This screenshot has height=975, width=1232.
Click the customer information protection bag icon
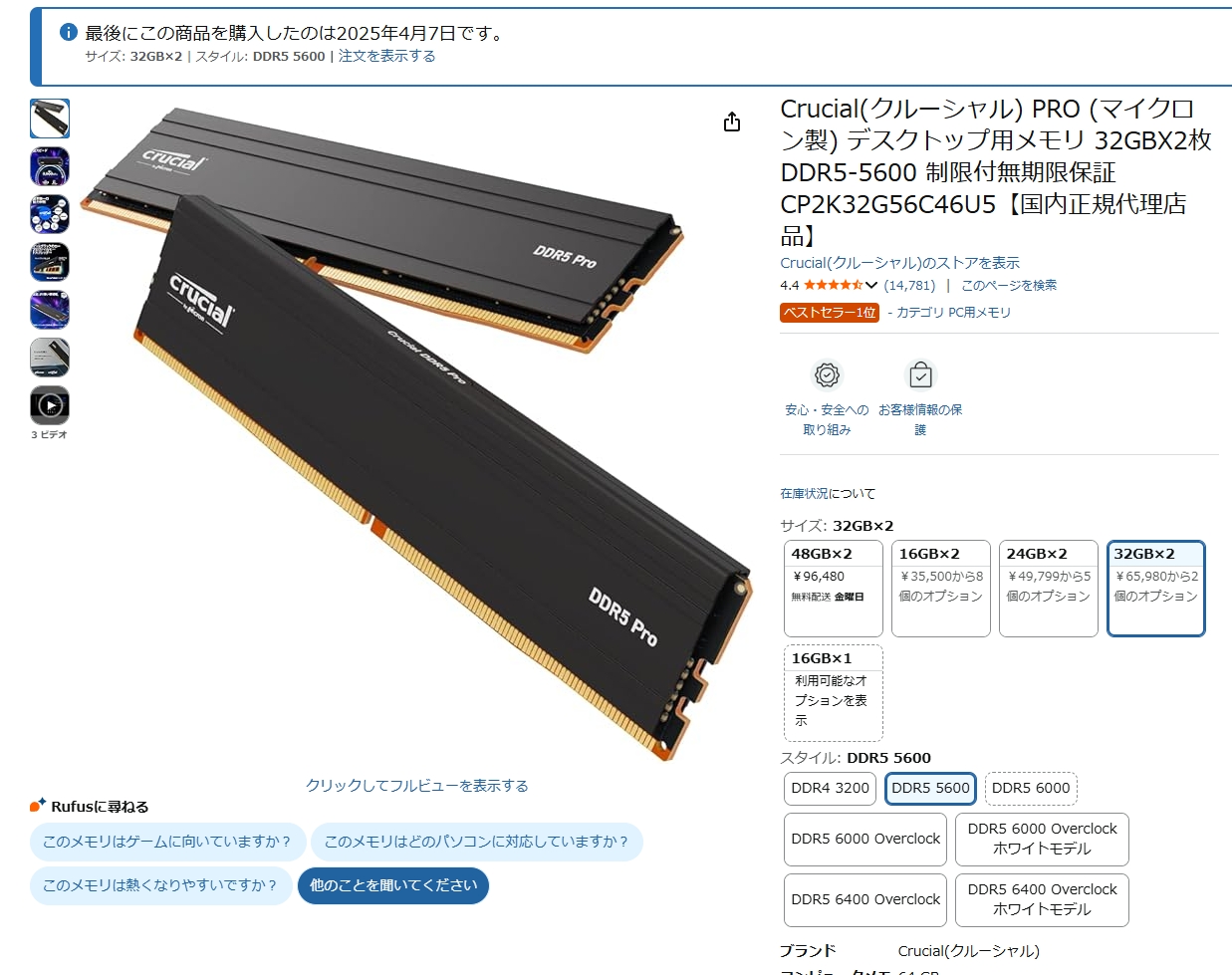921,375
